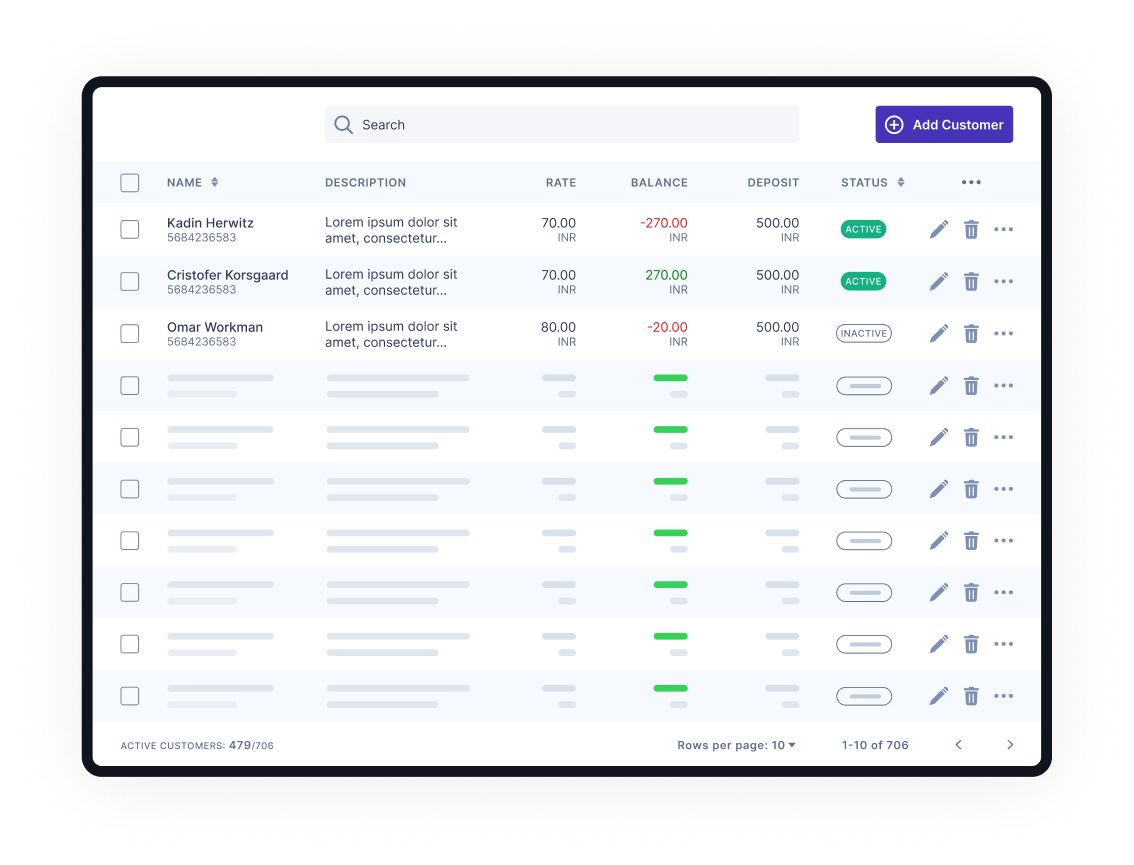Screen dimensions: 1134x865
Task: Go to previous page with left chevron
Action: pos(958,745)
